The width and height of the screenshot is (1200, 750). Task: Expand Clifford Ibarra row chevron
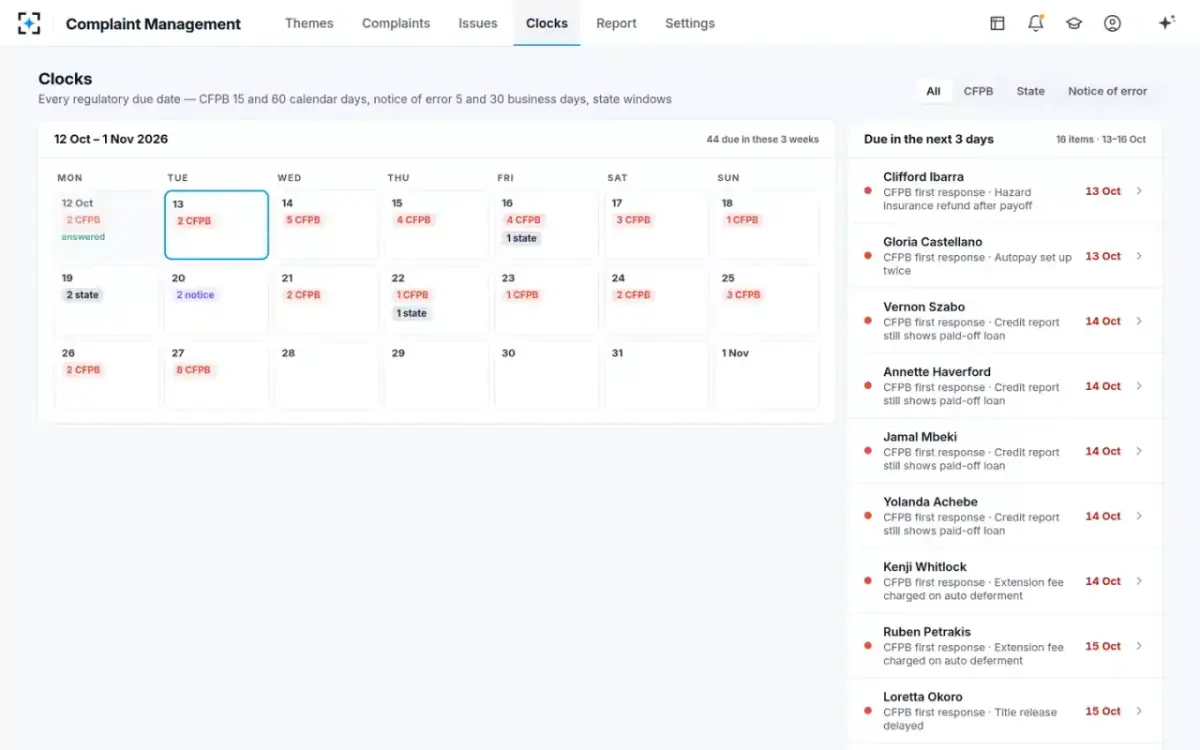click(x=1139, y=191)
